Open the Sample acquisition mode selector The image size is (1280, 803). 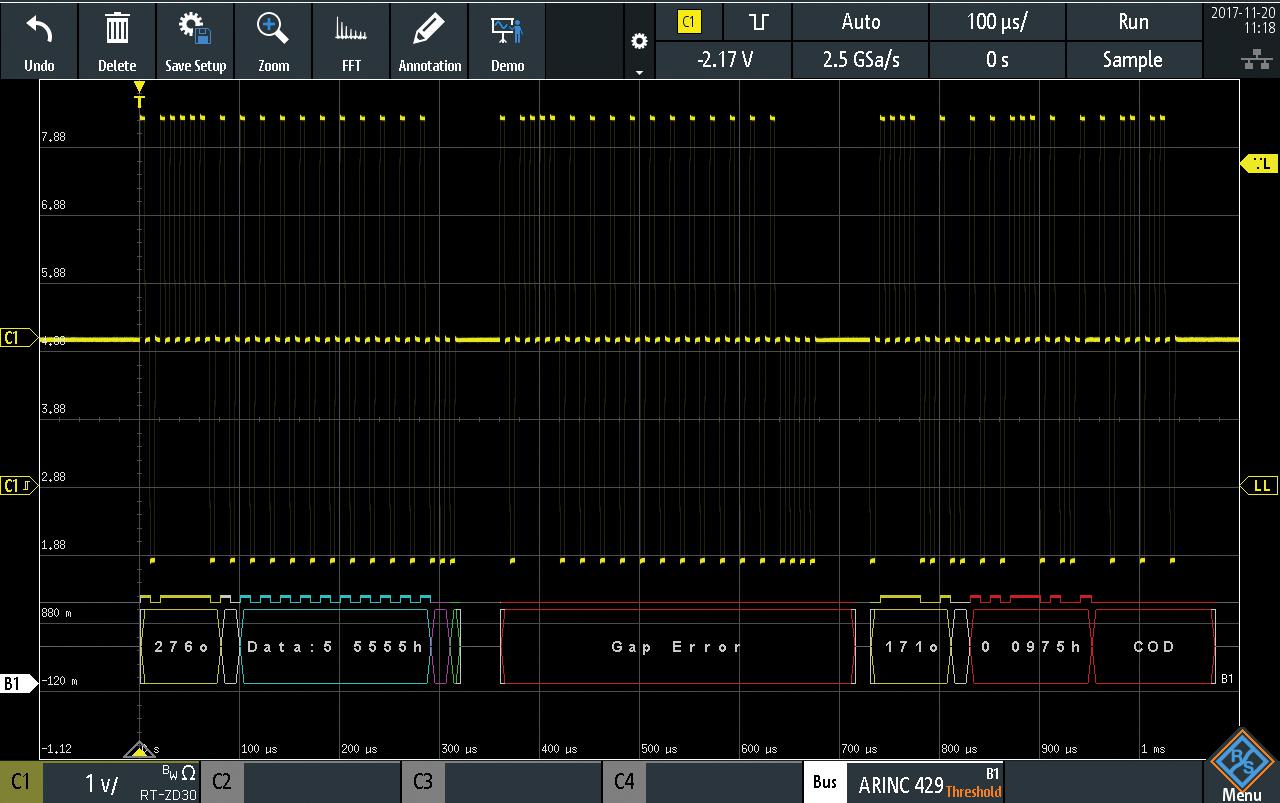(1133, 60)
